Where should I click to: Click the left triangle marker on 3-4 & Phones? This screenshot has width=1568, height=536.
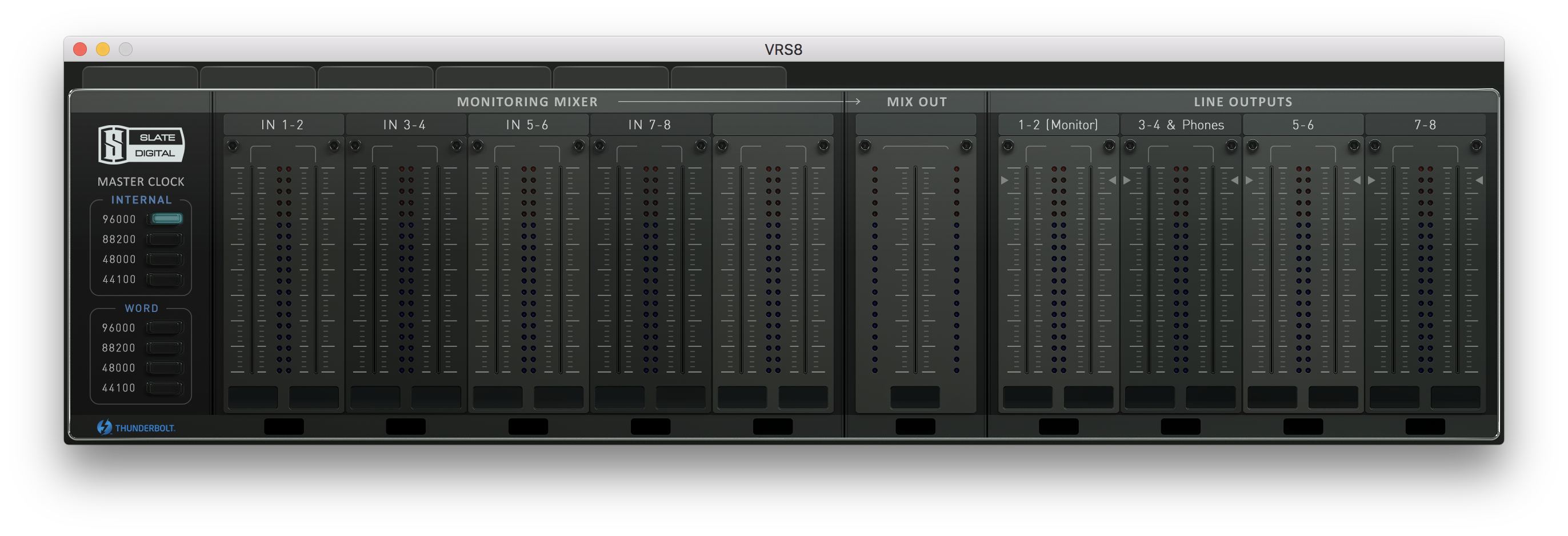click(x=1127, y=180)
